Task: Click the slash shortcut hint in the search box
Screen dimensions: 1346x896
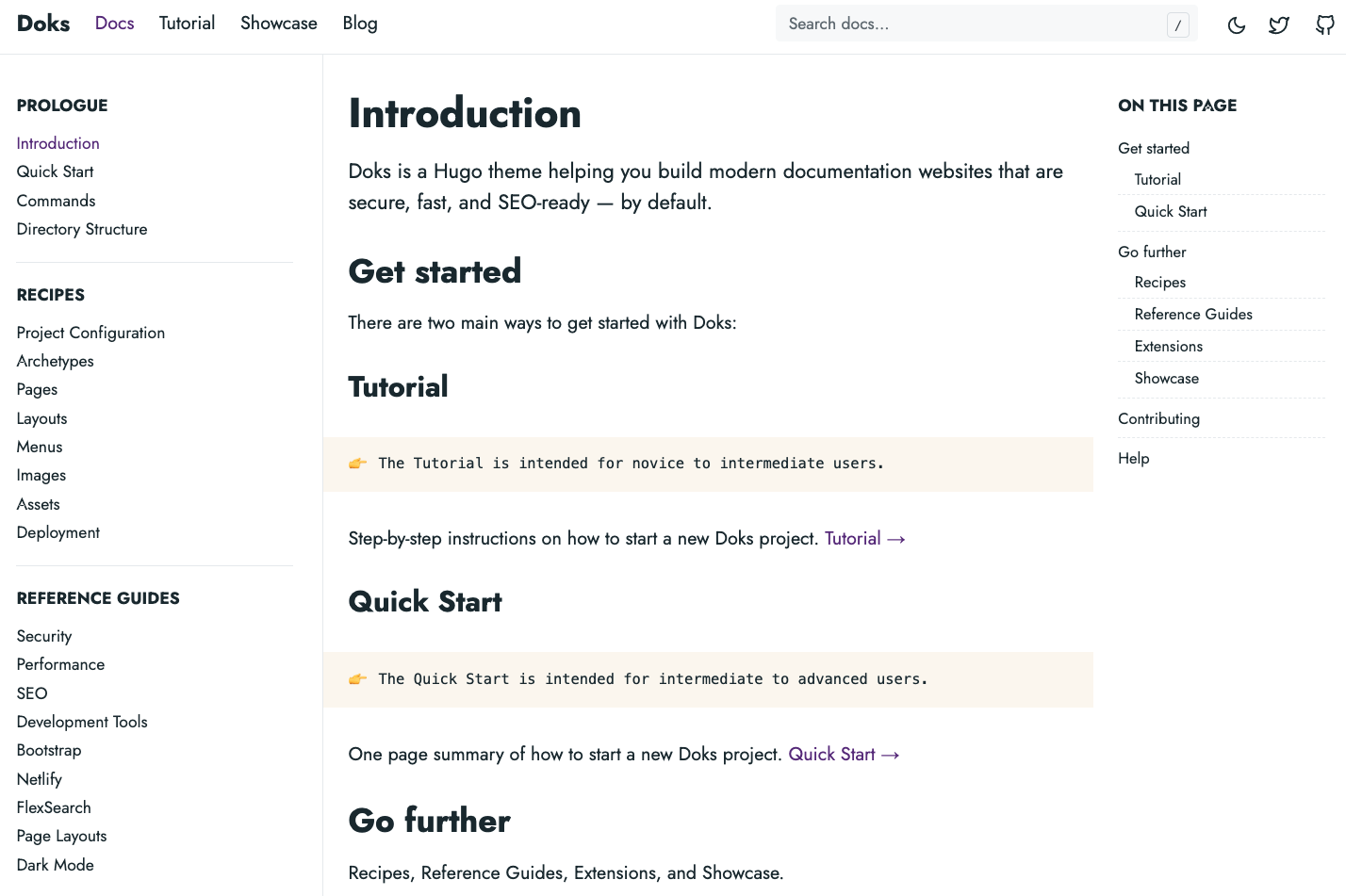Action: pyautogui.click(x=1178, y=25)
